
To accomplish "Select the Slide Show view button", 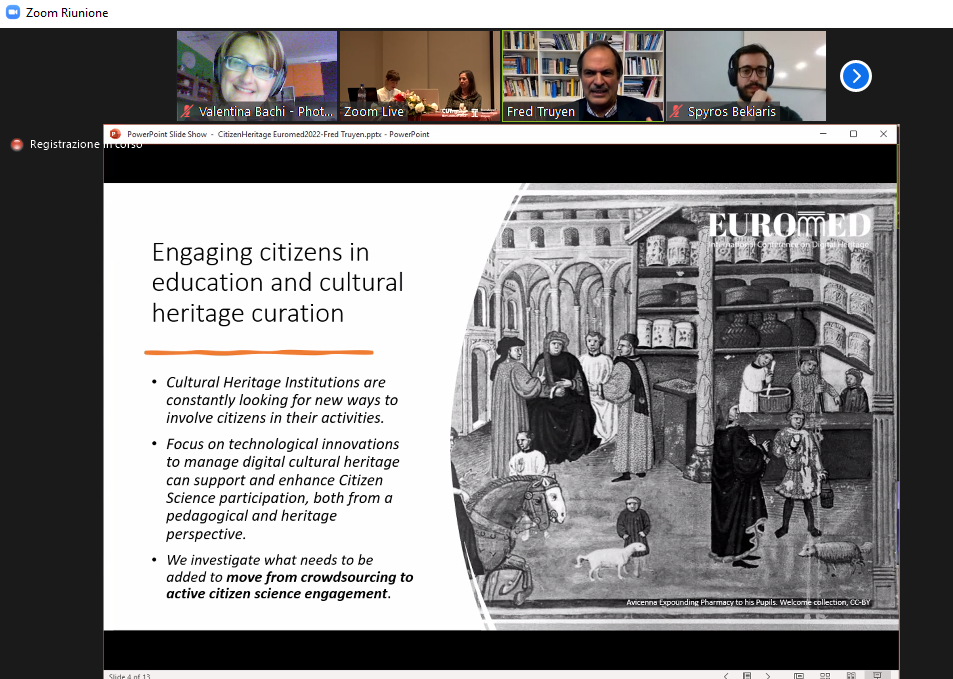I will (878, 675).
